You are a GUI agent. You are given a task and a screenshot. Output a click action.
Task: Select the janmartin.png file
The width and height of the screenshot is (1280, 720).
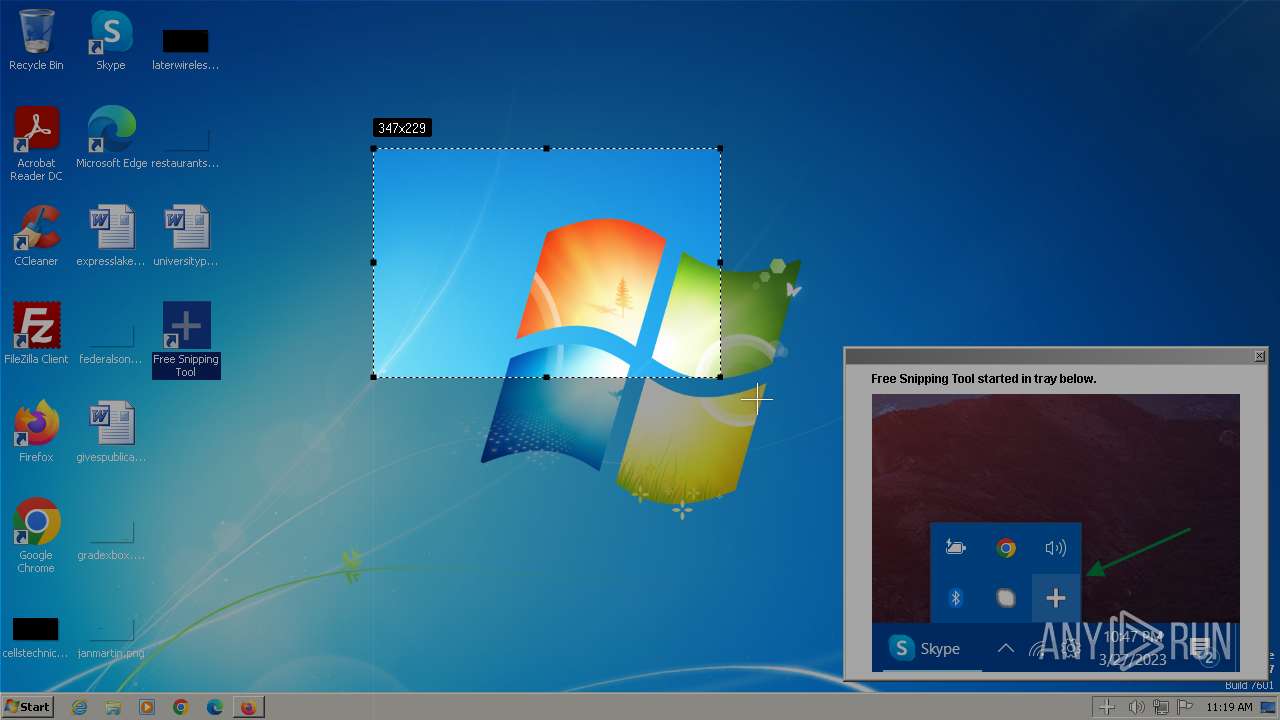coord(111,637)
